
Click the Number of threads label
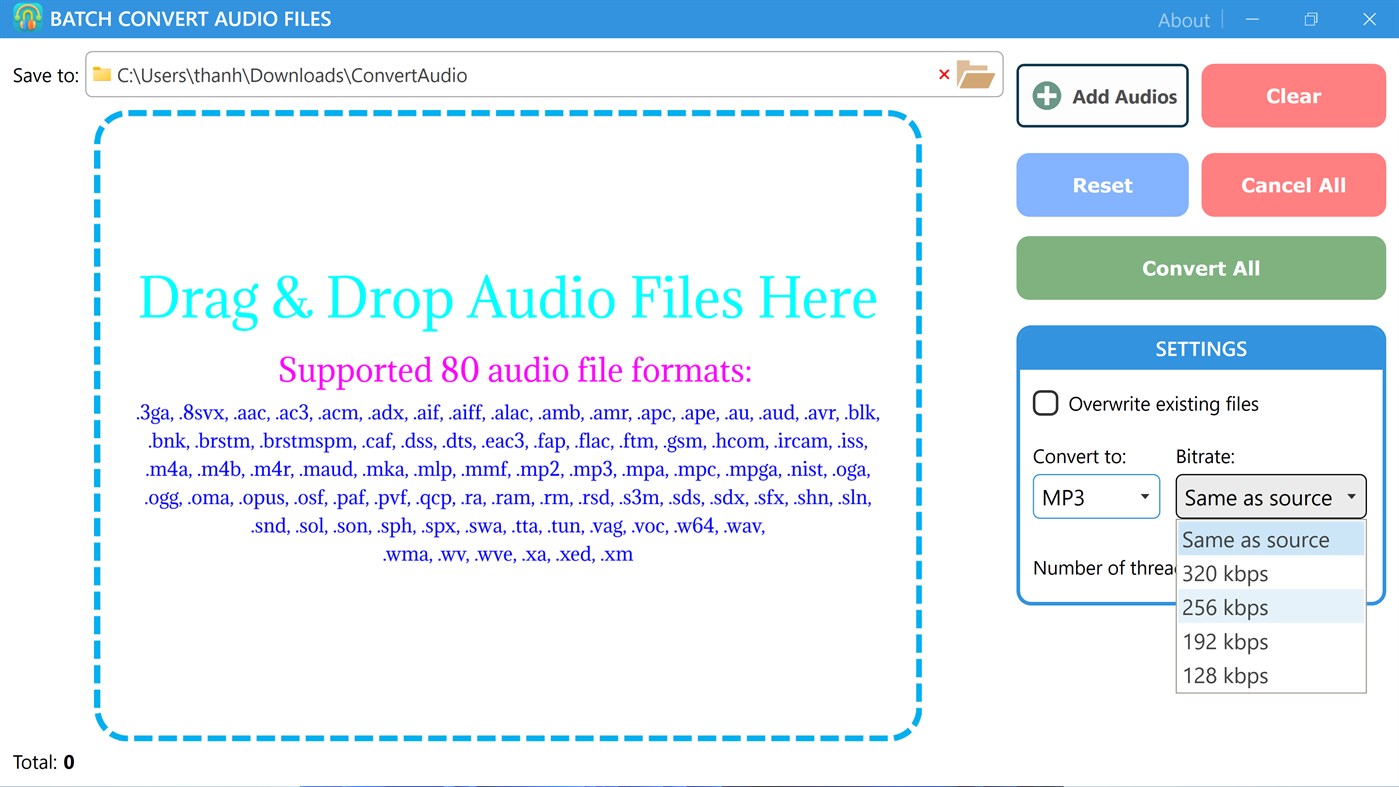[1105, 568]
